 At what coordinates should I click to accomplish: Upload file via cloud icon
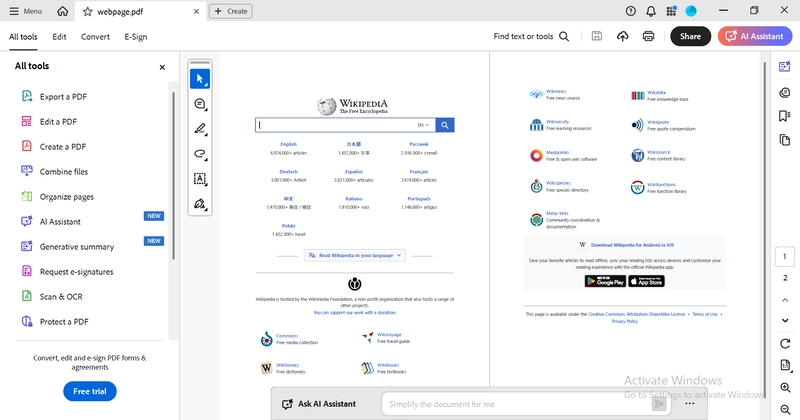622,36
